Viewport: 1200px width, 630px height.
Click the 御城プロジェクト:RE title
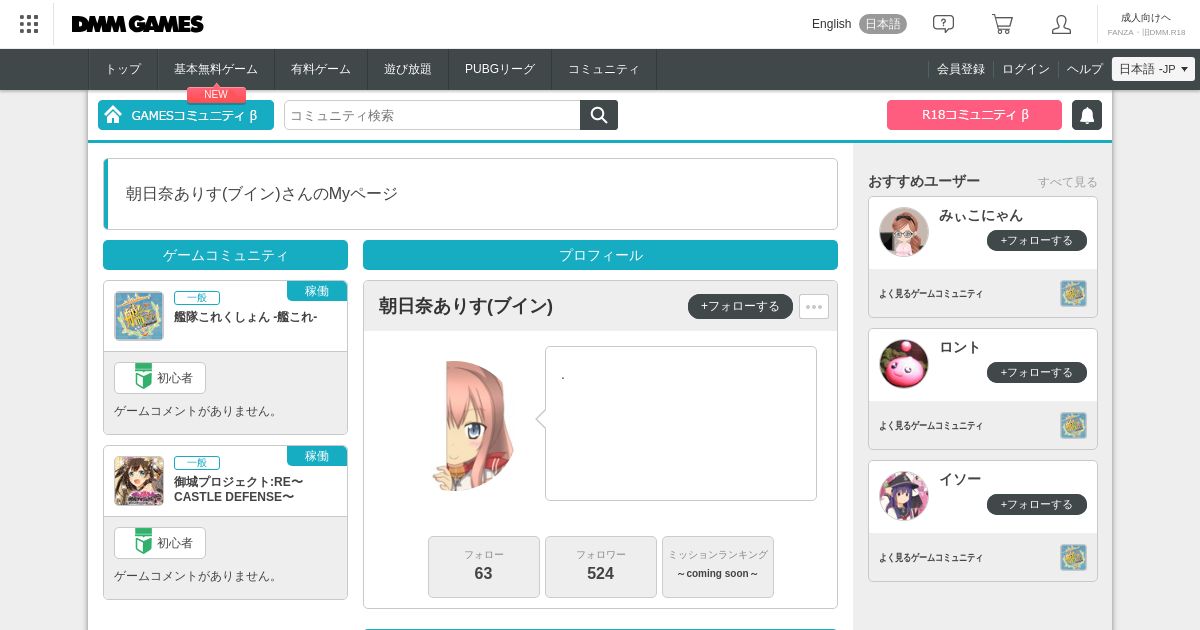tap(239, 489)
